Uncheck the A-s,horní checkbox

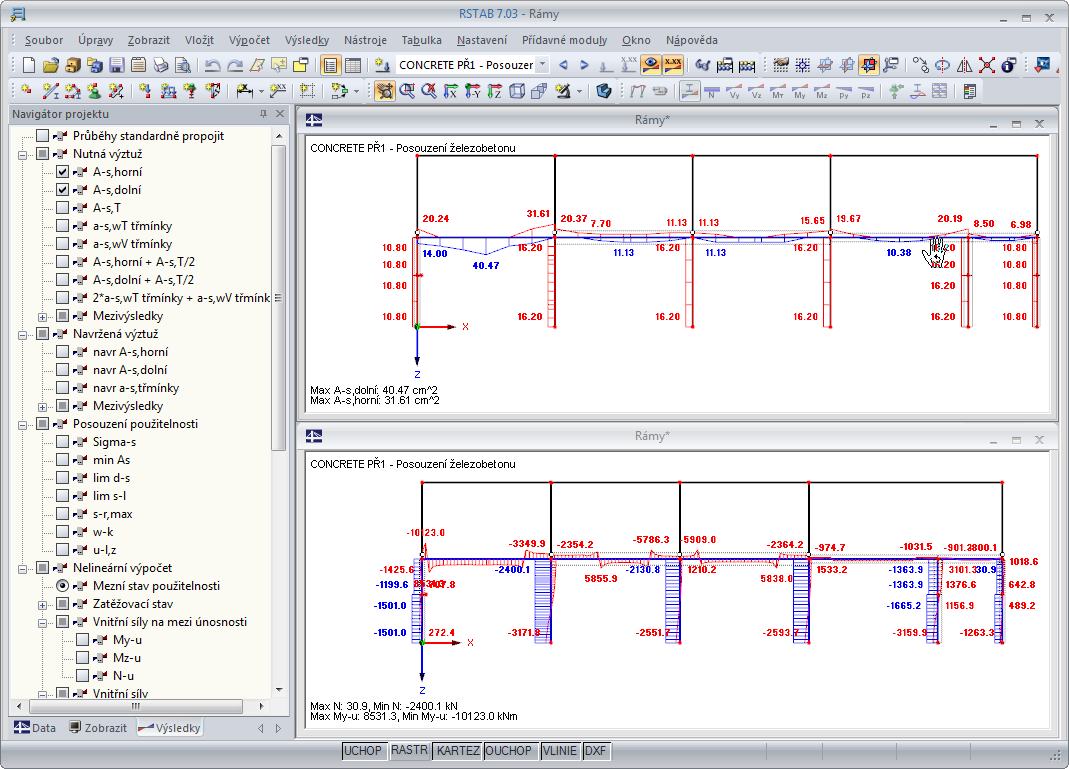tap(63, 172)
